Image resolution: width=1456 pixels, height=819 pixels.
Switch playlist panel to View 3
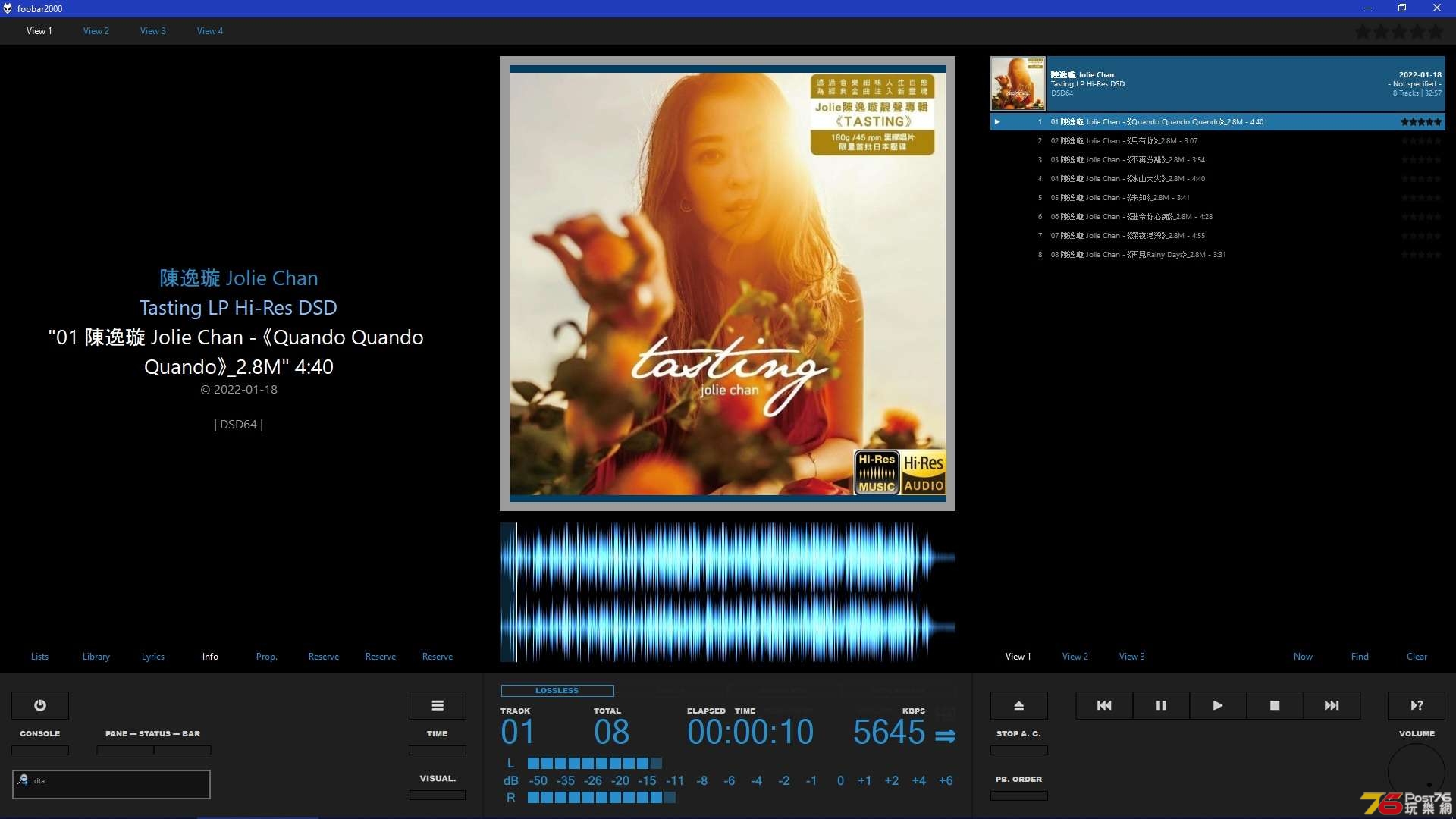point(1132,657)
